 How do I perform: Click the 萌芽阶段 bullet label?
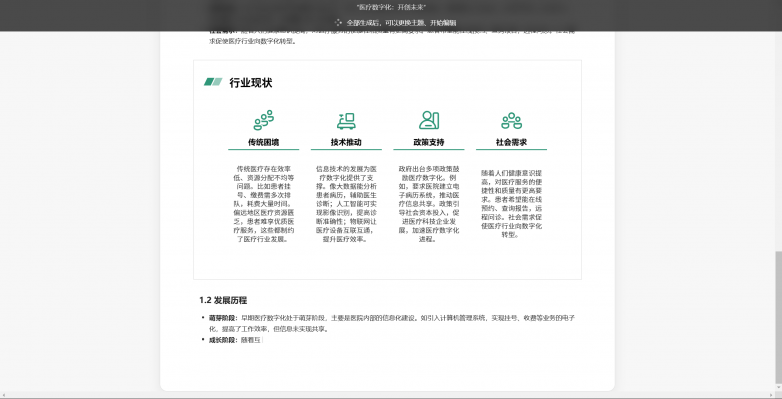pos(223,318)
